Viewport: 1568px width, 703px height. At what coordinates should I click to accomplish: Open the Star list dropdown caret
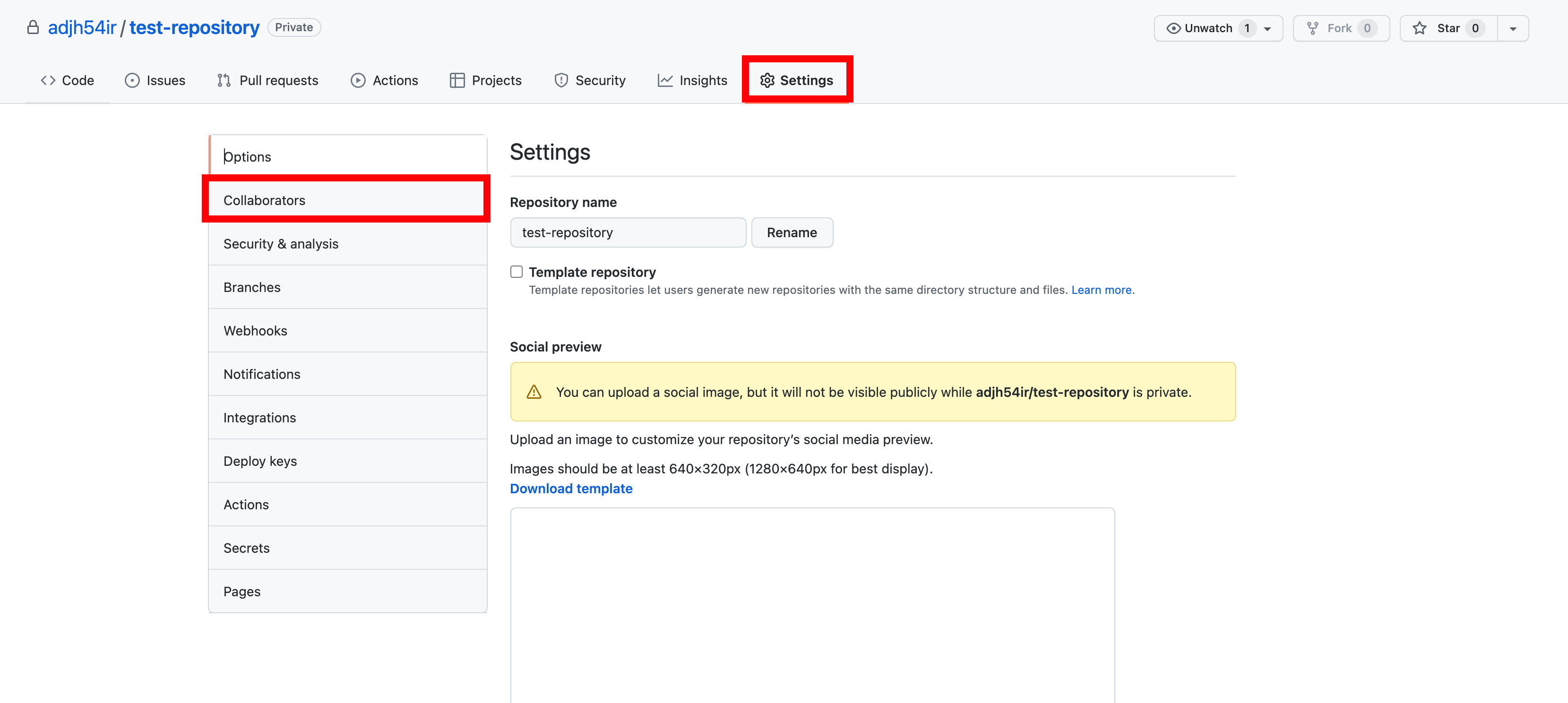(x=1513, y=29)
